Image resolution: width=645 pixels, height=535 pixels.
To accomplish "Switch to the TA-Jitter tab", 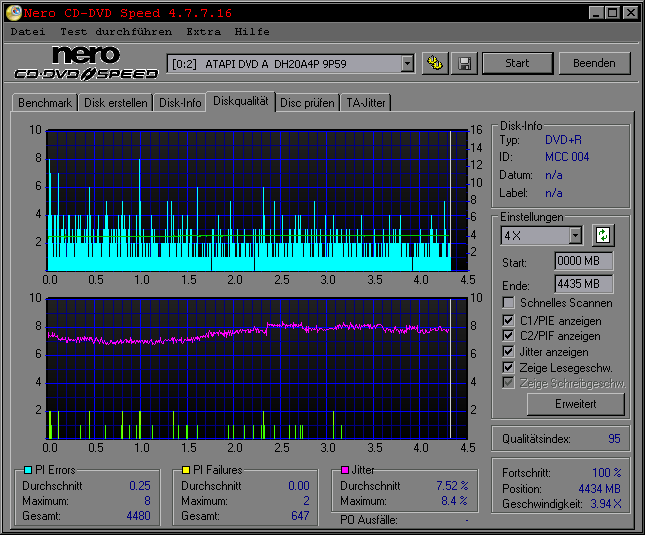I will click(x=366, y=103).
